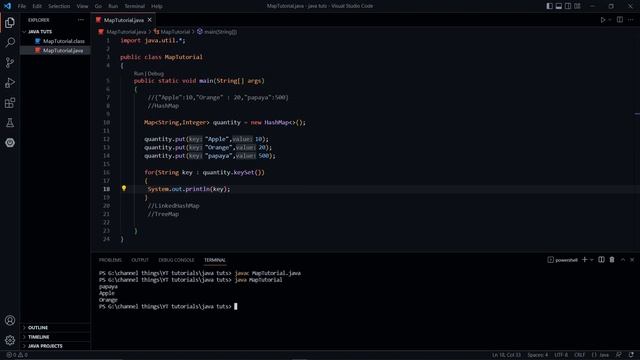Open the Go menu

tap(98, 6)
